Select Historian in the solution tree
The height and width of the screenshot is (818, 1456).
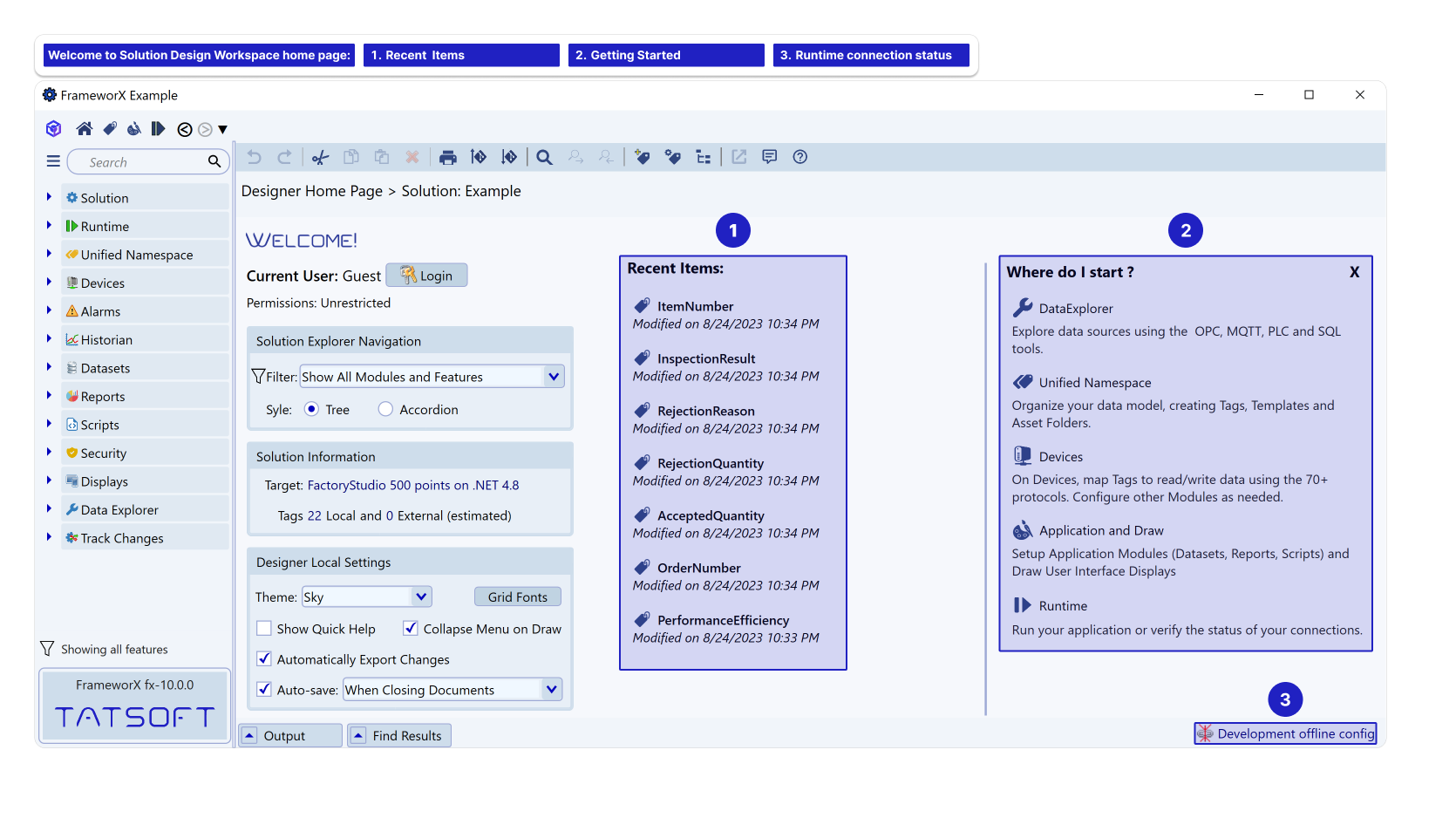coord(106,340)
